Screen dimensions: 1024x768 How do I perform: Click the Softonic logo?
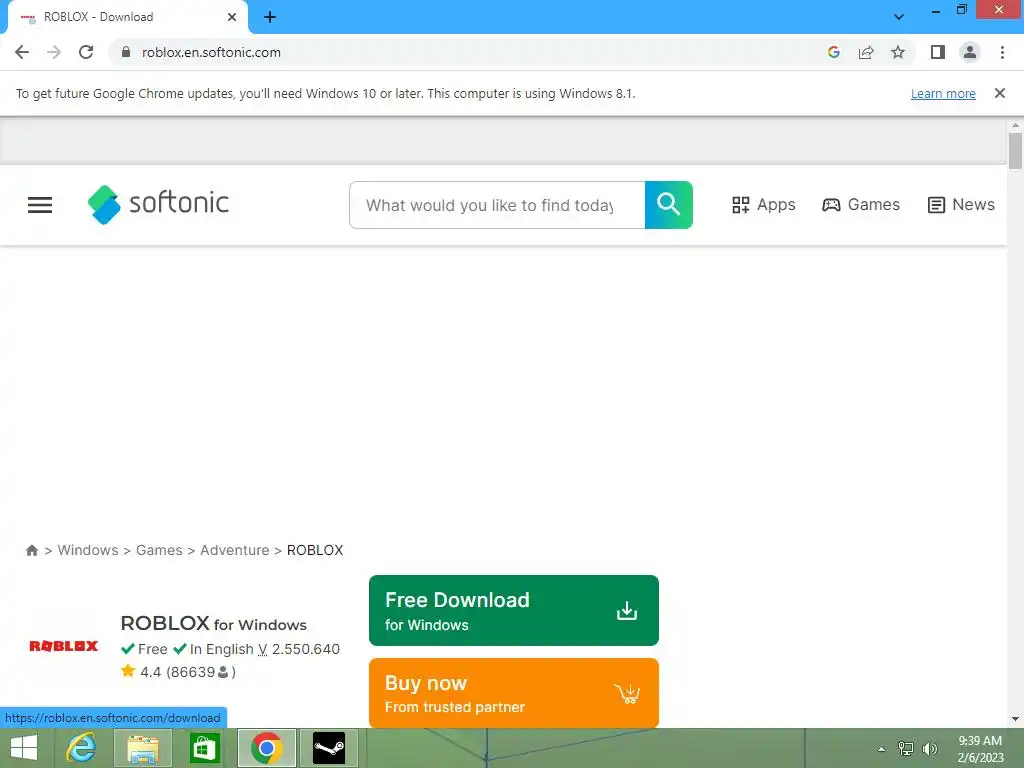(x=158, y=204)
